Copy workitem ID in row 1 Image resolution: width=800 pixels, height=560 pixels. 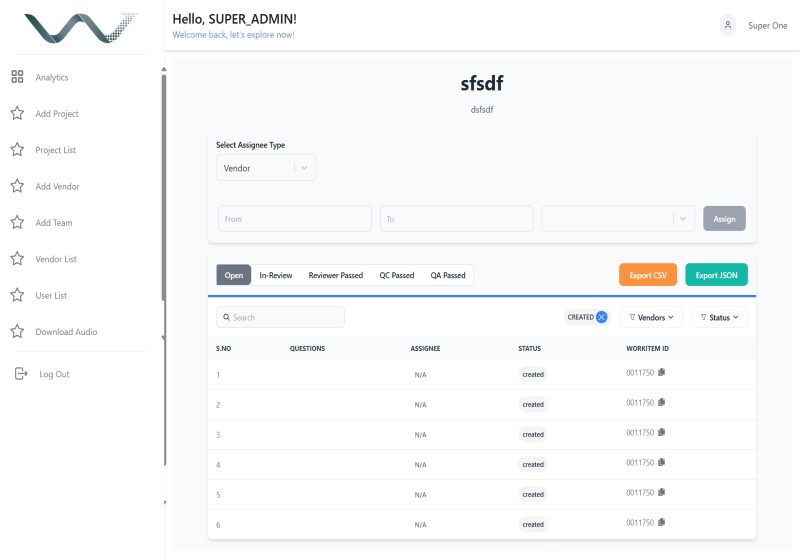pos(662,372)
